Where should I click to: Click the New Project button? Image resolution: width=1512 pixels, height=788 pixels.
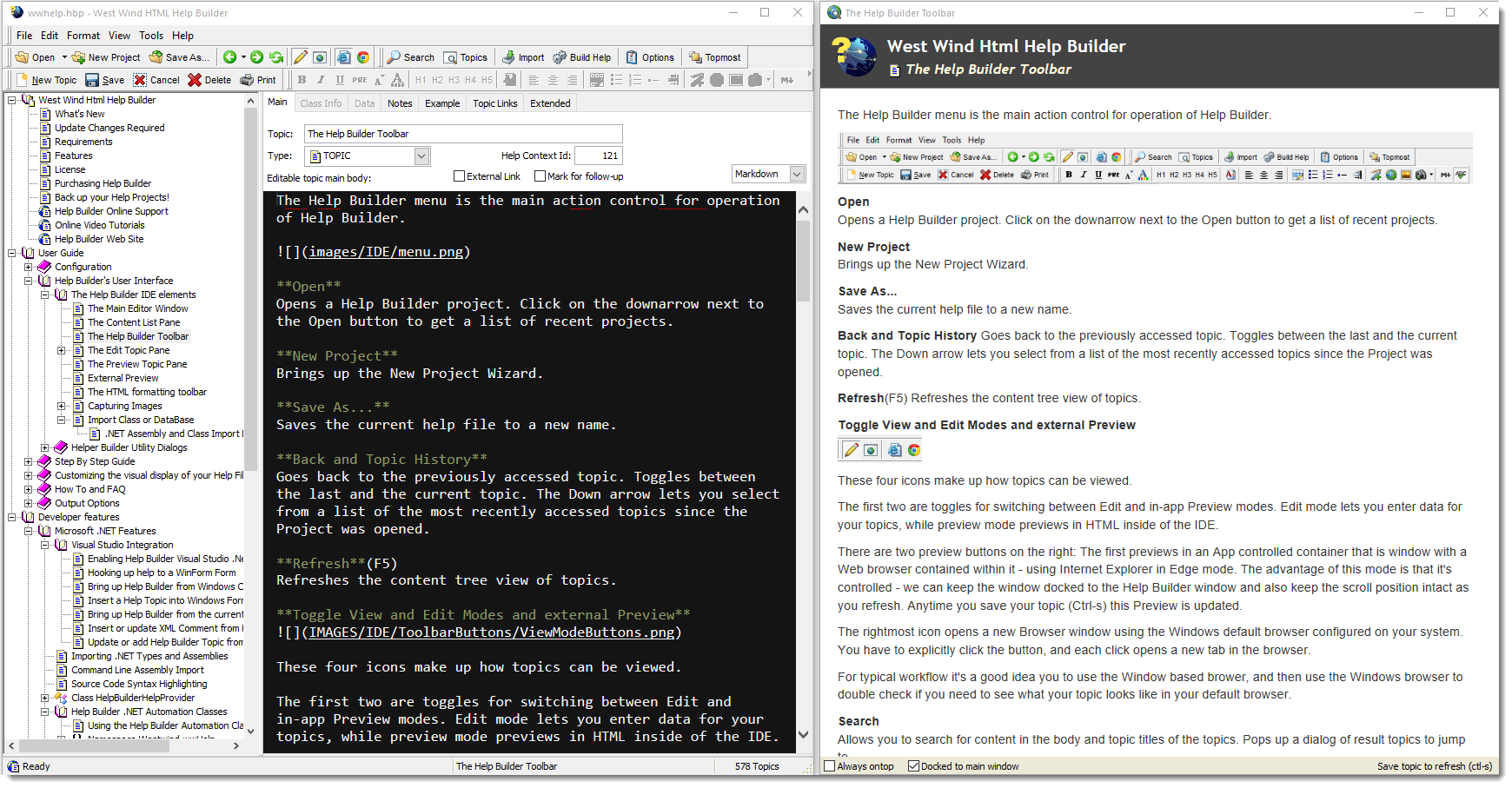point(106,57)
